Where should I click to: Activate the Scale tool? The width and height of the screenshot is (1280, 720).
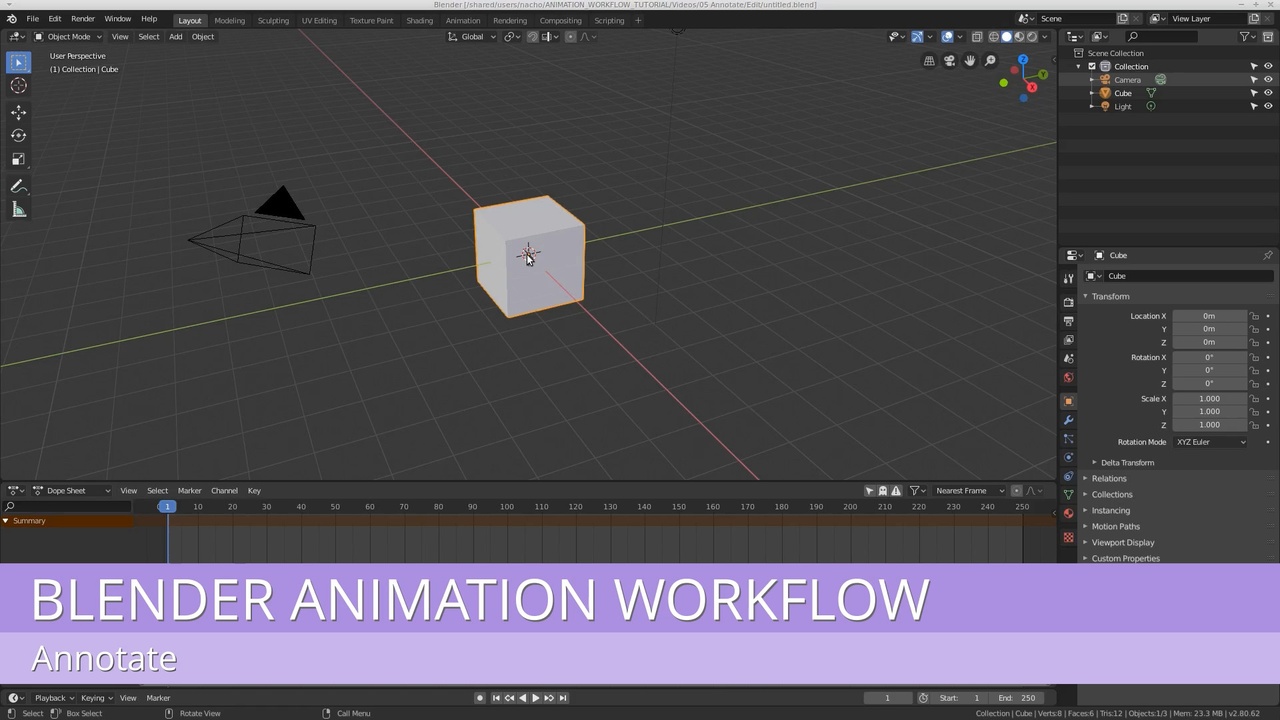18,159
